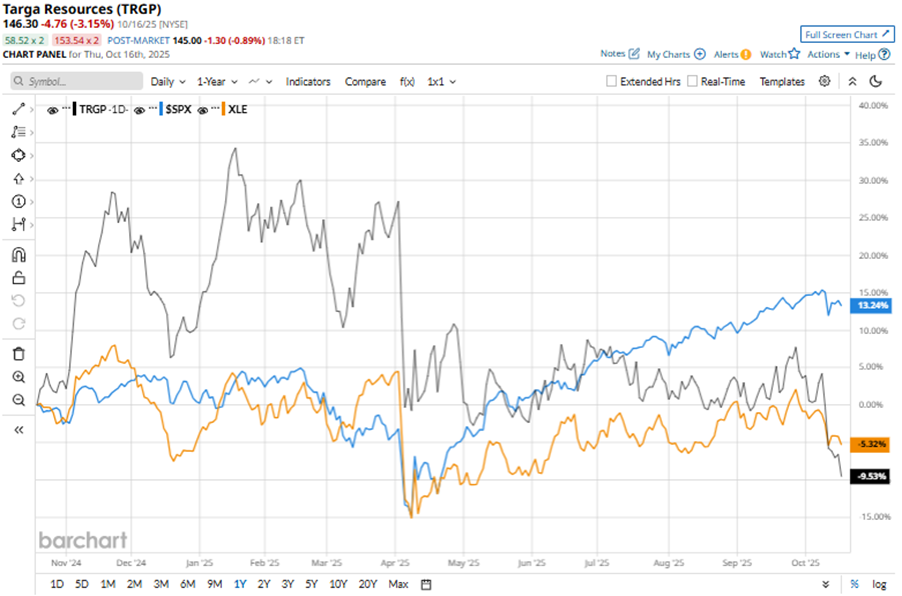This screenshot has width=902, height=596.
Task: Click the Notes edit icon
Action: coord(634,54)
